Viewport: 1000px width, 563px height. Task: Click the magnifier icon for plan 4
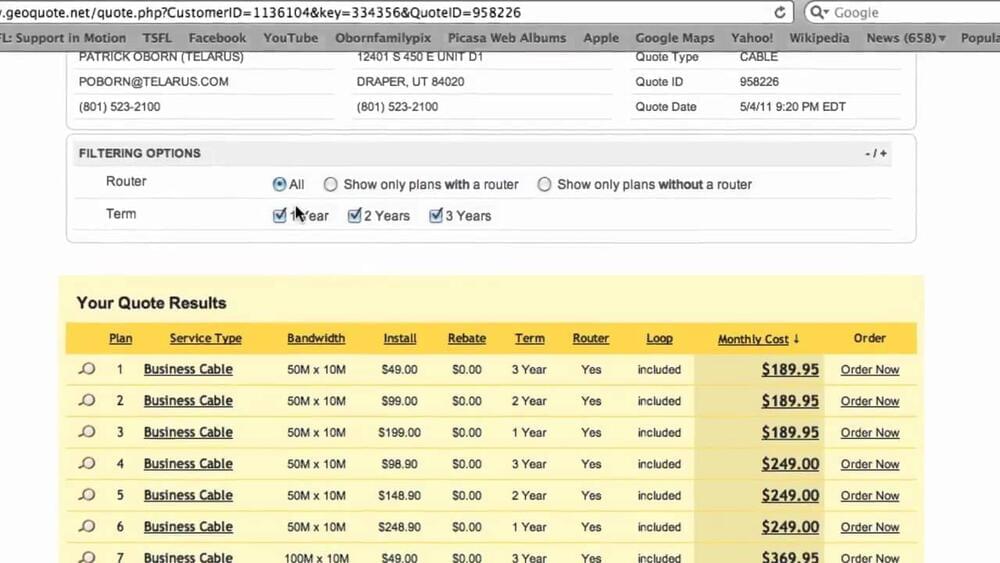(x=87, y=464)
